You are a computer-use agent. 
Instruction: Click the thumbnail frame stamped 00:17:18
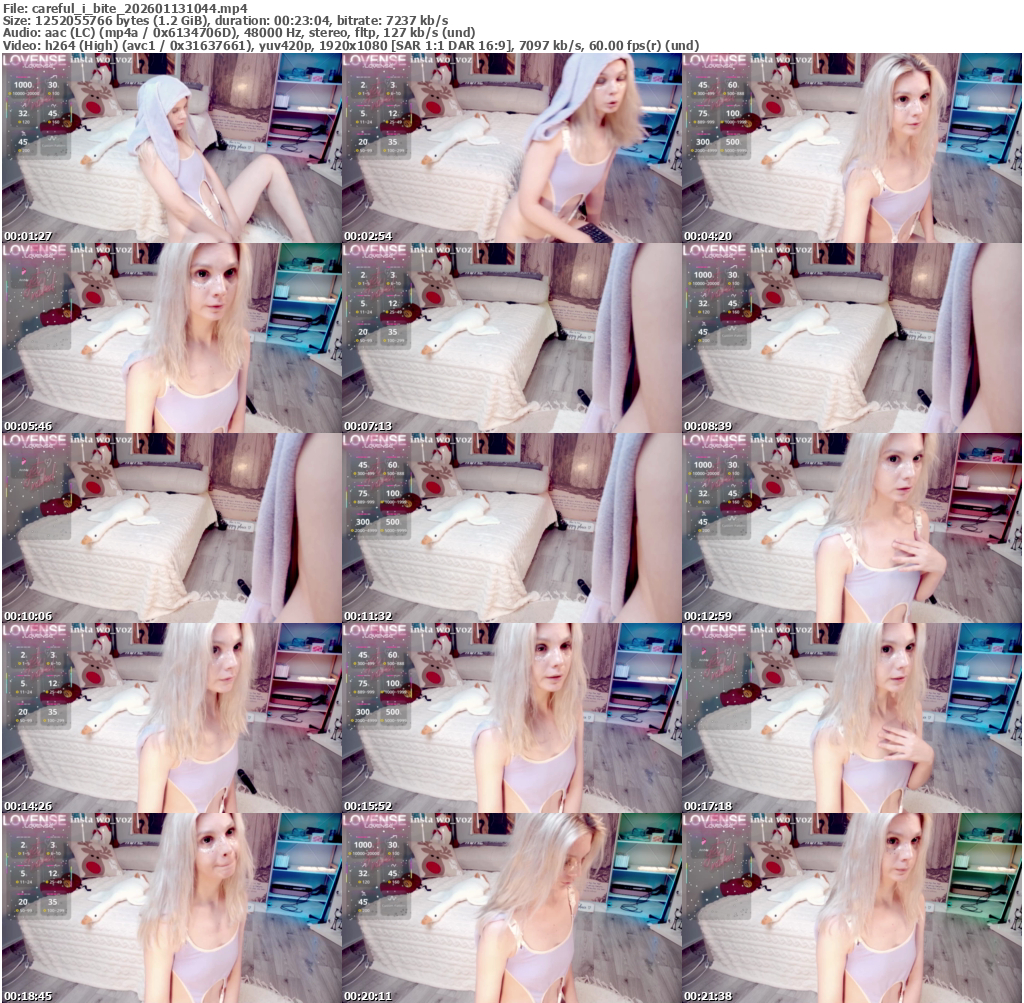[x=852, y=718]
